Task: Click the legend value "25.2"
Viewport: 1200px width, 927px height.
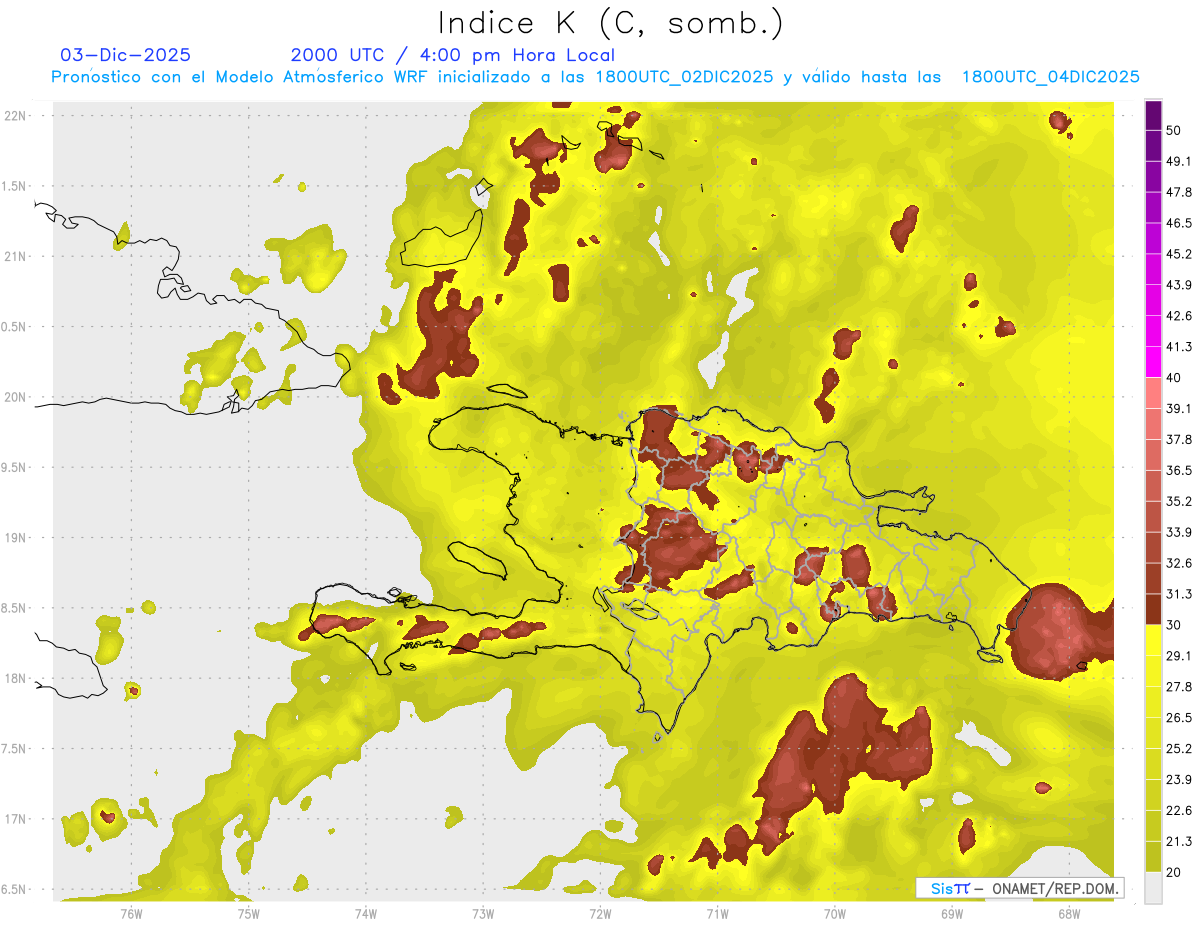Action: coord(1179,749)
